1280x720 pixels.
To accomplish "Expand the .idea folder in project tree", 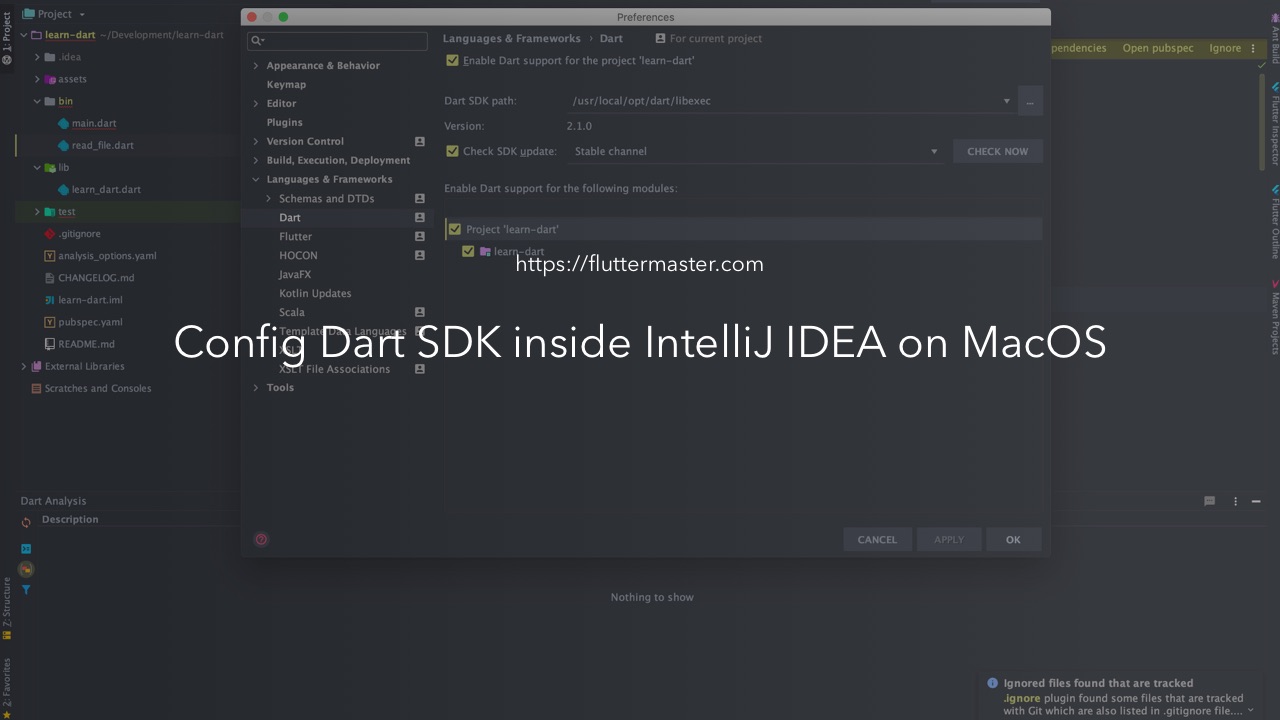I will [37, 57].
